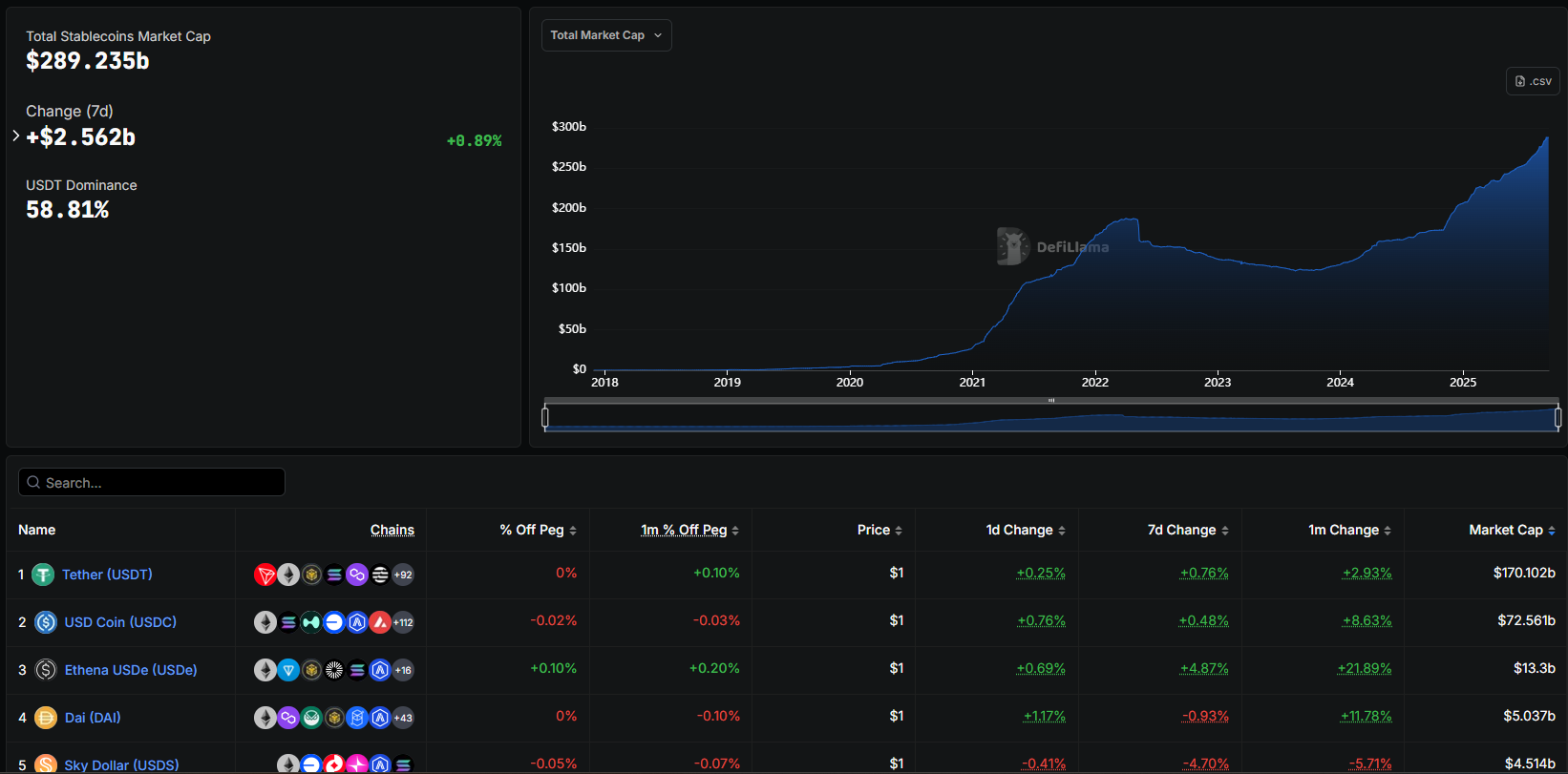1568x774 pixels.
Task: Click the TON chain icon in USDe row
Action: (288, 670)
